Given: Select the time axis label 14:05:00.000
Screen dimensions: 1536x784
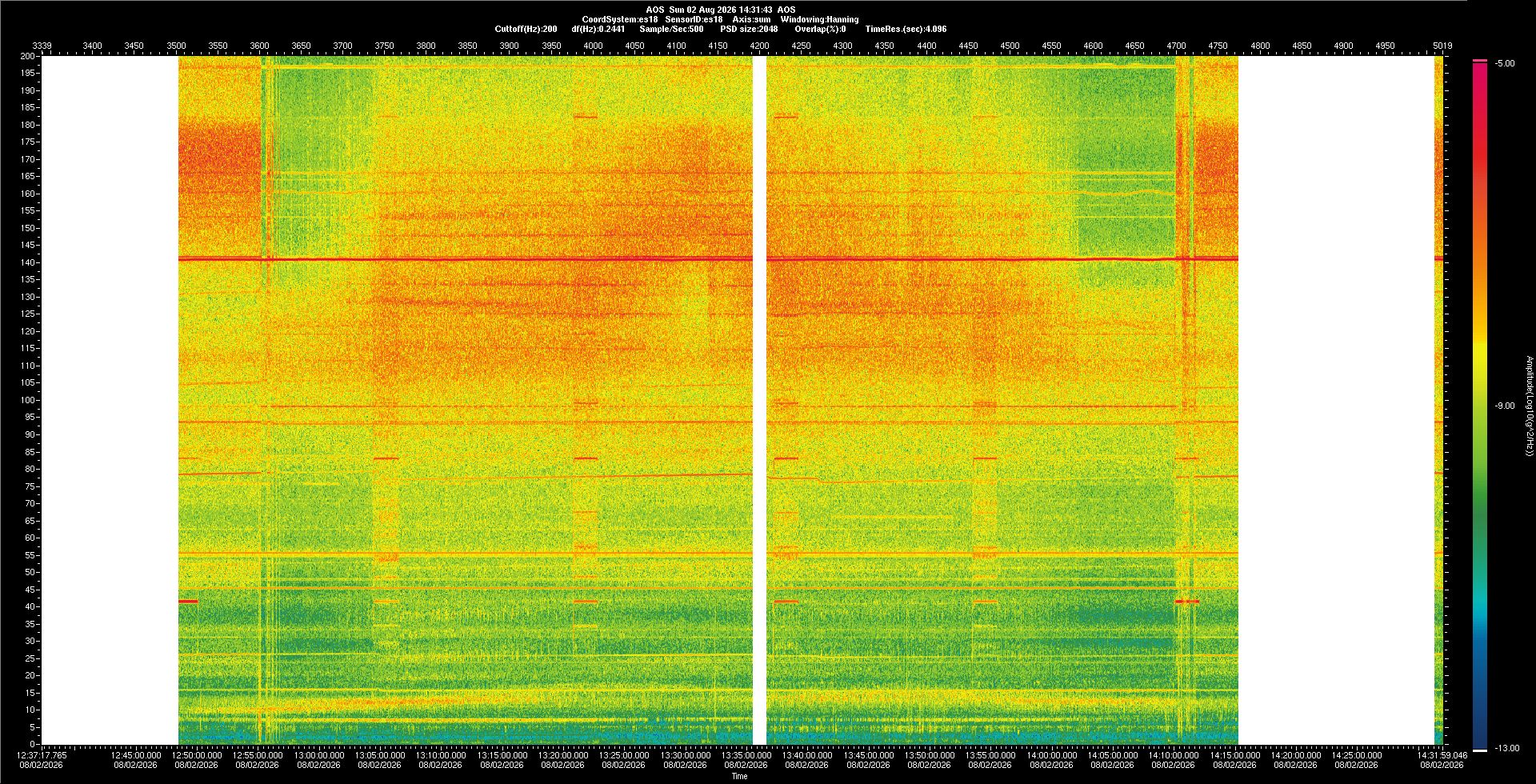Looking at the screenshot, I should coord(1113,754).
